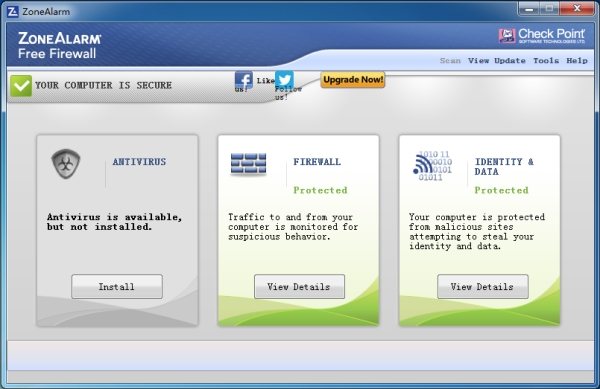Open the Update menu
600x389 pixels.
point(510,60)
